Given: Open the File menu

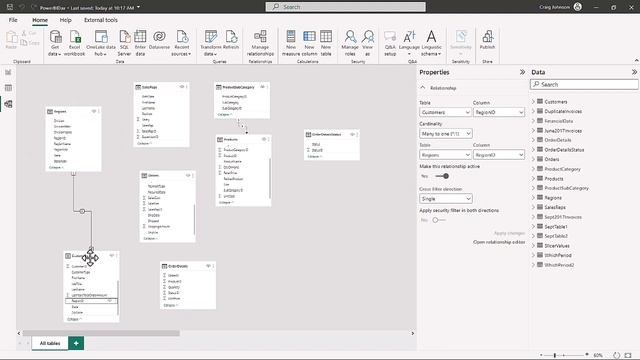Looking at the screenshot, I should (13, 20).
